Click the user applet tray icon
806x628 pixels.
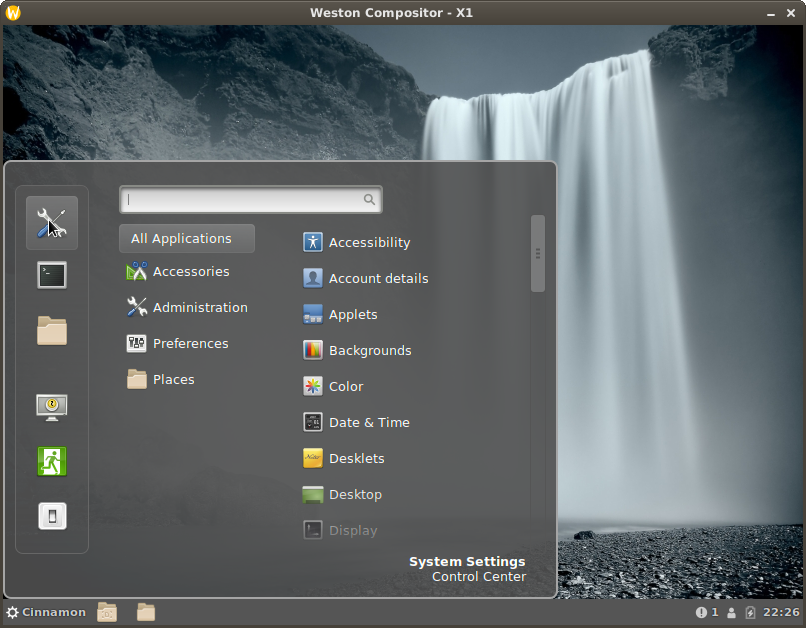(x=731, y=613)
